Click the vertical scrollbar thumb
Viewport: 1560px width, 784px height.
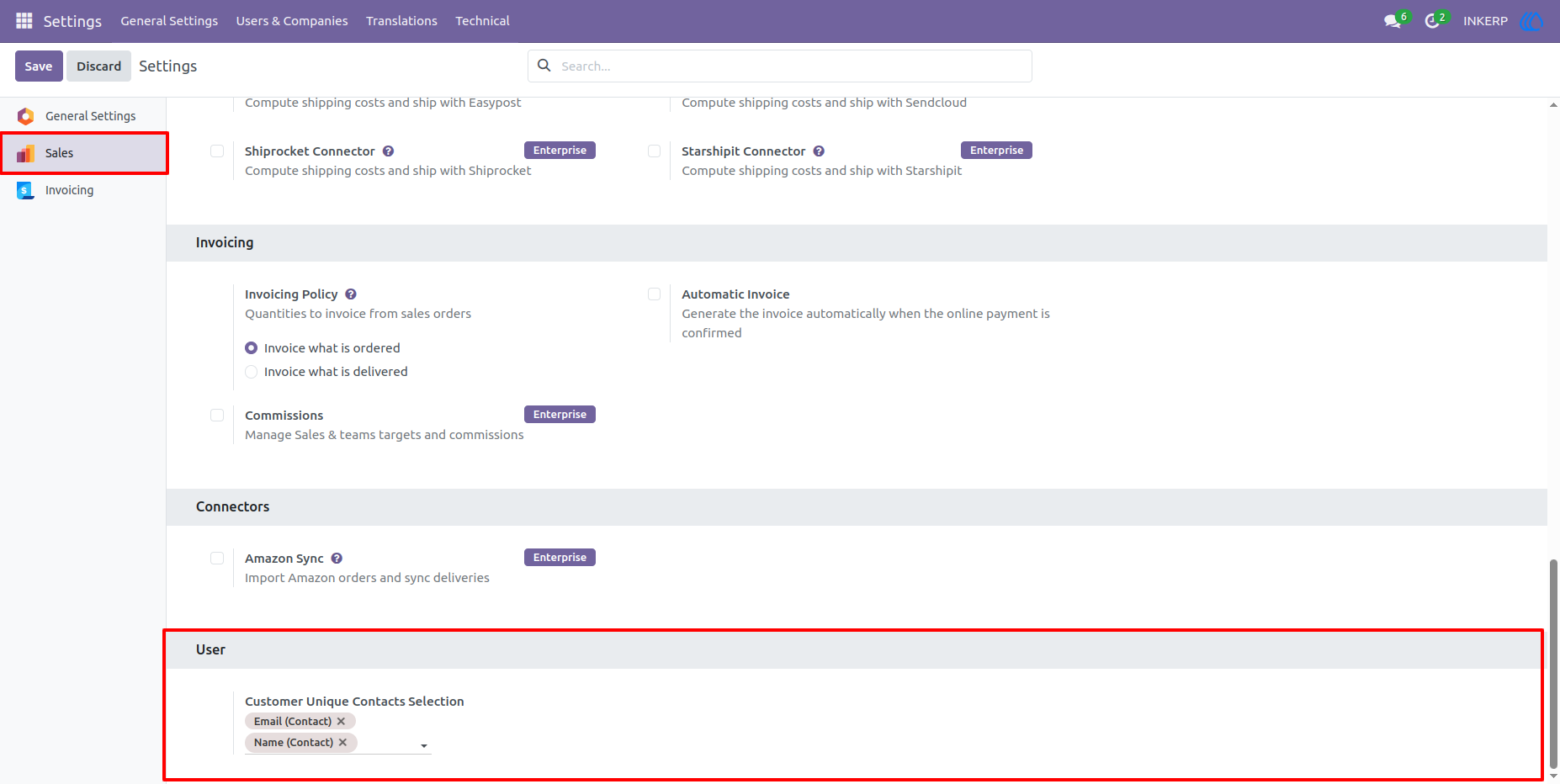pyautogui.click(x=1553, y=663)
